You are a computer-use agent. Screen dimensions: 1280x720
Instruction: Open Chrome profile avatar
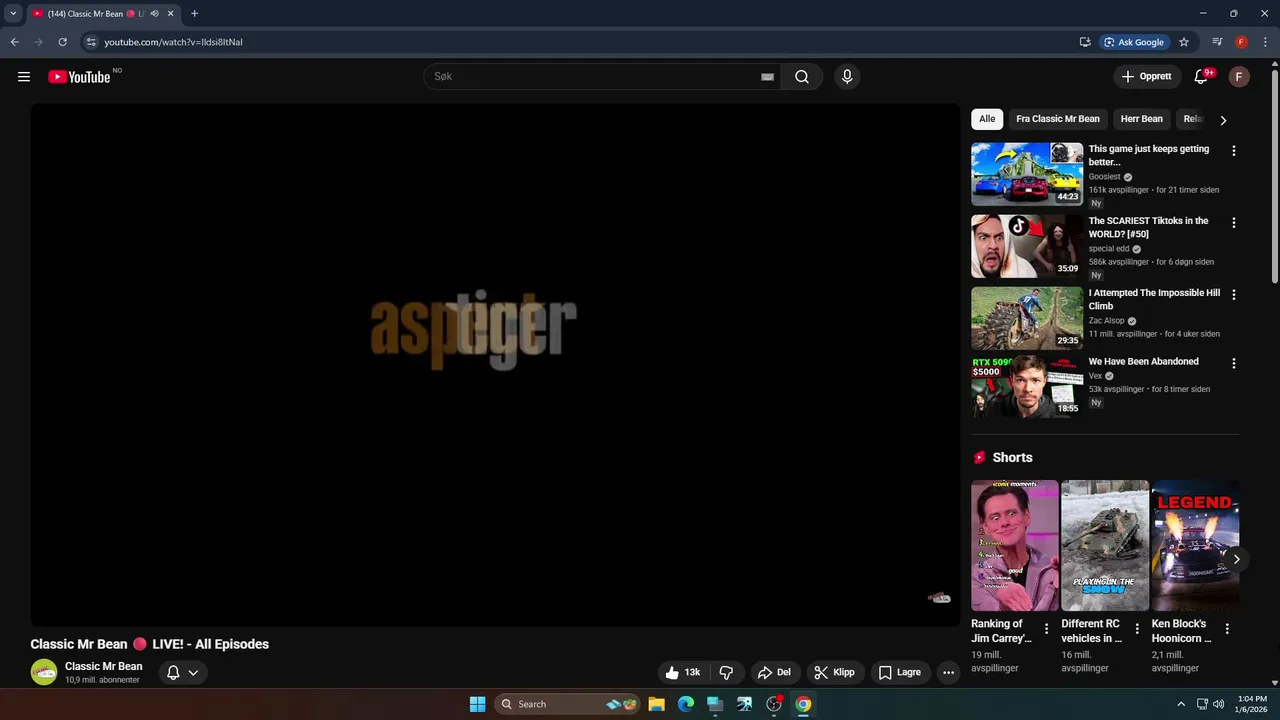coord(1241,42)
